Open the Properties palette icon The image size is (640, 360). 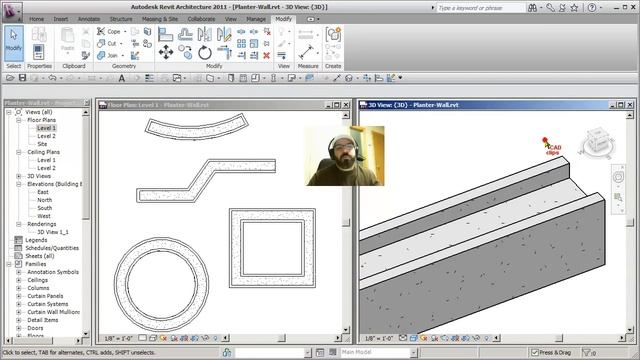pyautogui.click(x=39, y=52)
